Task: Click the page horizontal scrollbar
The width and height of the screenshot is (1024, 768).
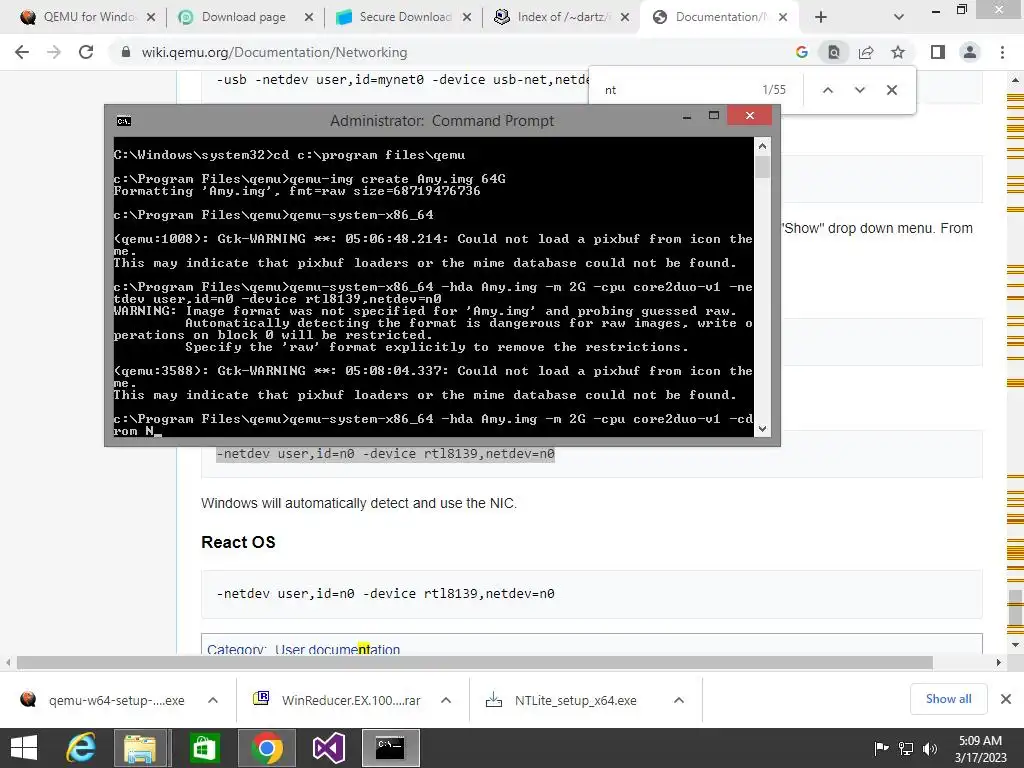Action: [x=475, y=662]
